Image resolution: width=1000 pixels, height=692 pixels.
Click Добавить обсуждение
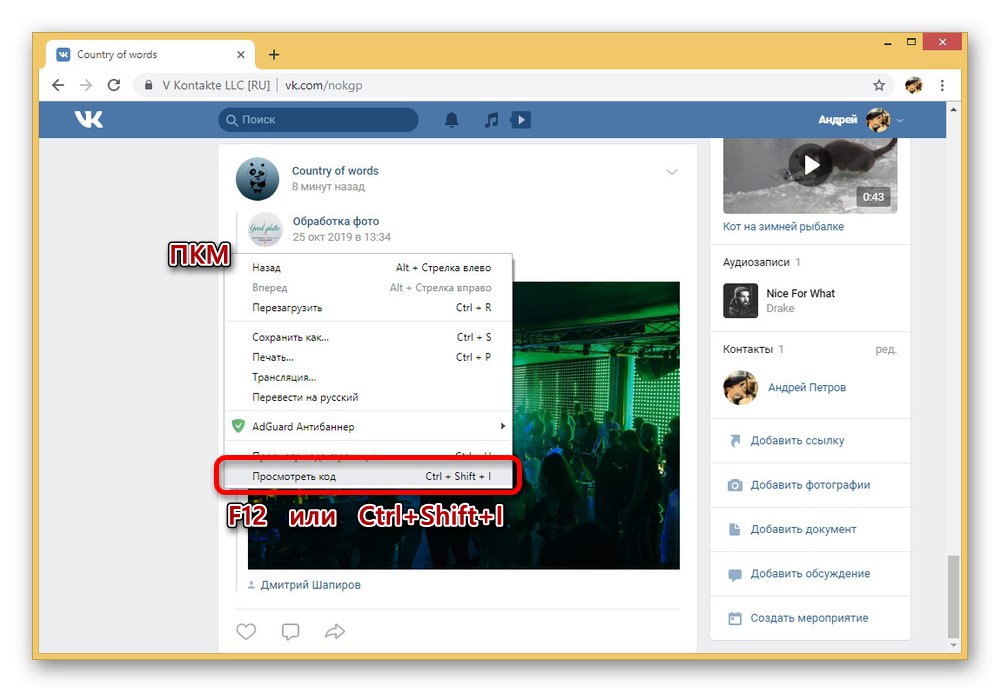click(810, 573)
